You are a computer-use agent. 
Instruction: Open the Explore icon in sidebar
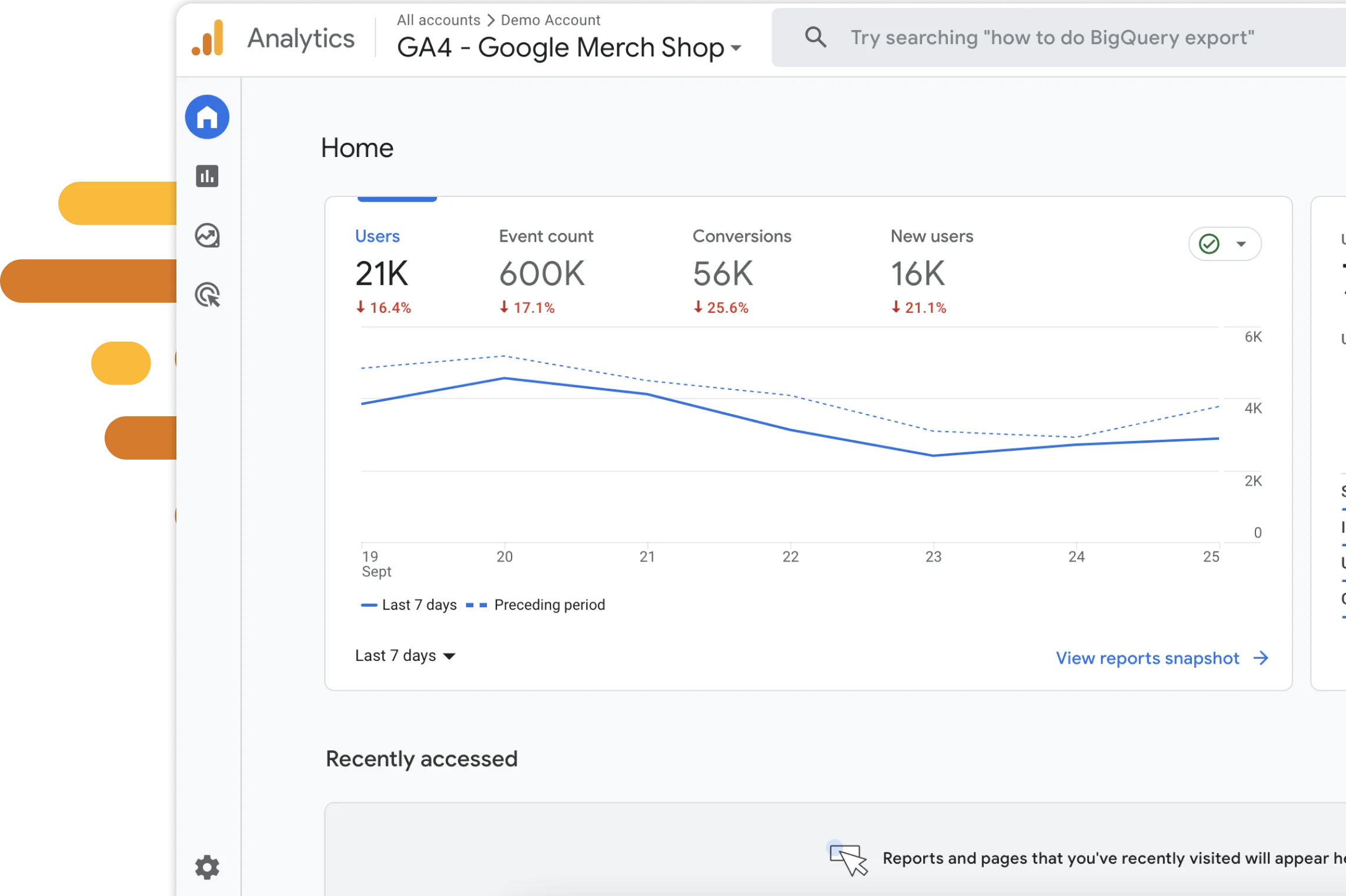coord(207,236)
